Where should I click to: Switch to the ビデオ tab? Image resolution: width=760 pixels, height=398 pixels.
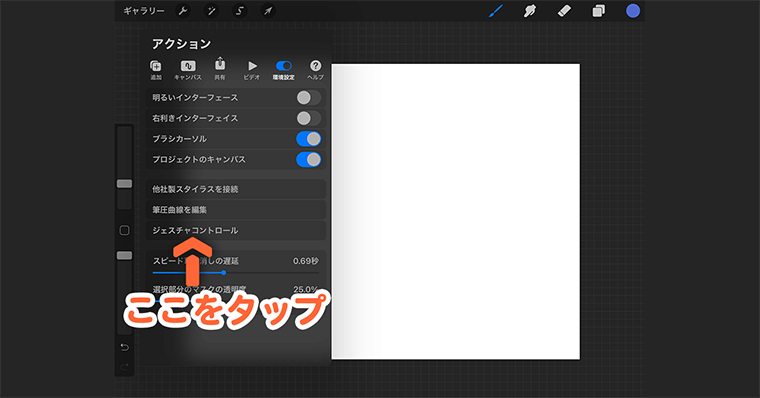(x=252, y=70)
